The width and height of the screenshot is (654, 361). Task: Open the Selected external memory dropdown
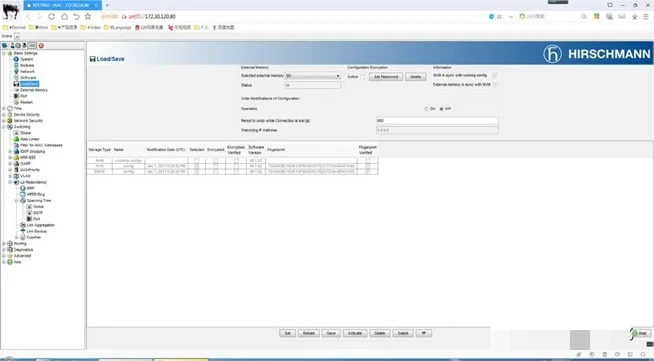(312, 76)
